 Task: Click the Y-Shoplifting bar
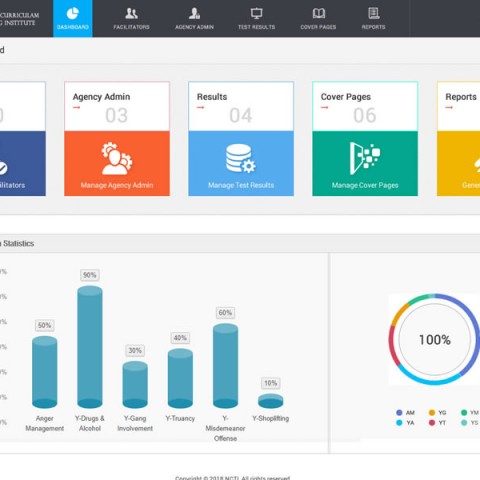[271, 401]
